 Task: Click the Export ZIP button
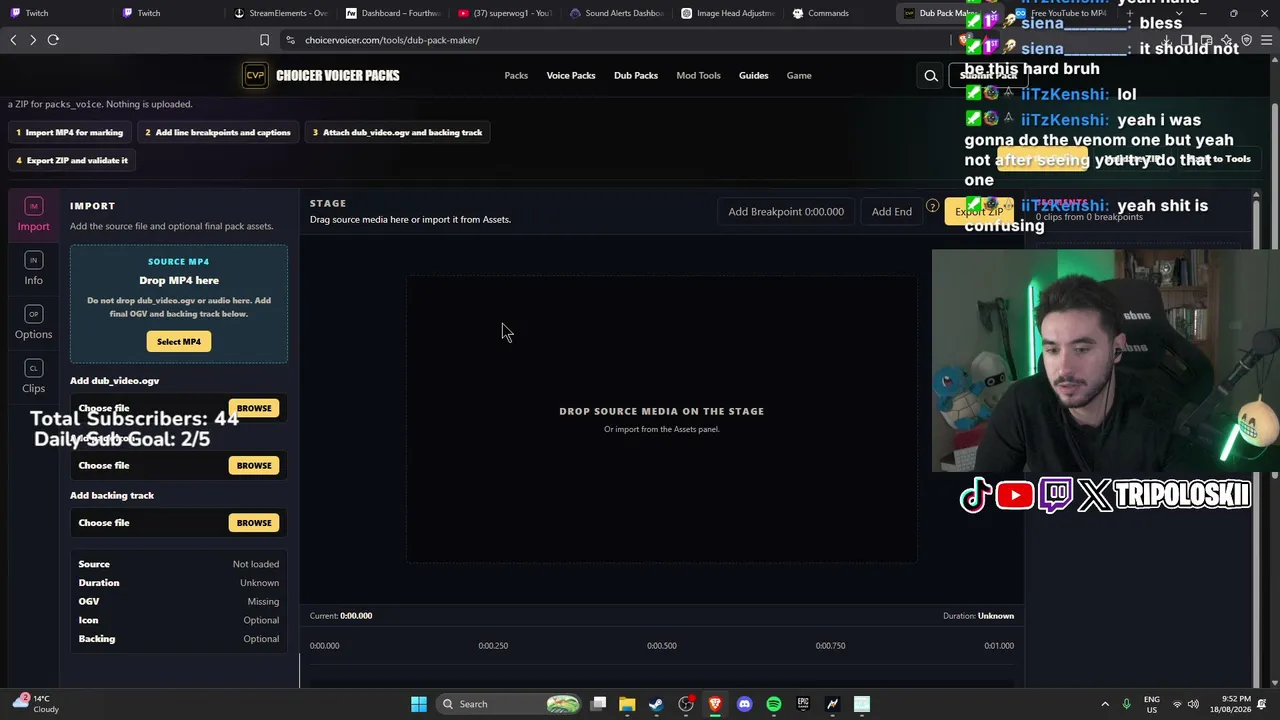click(x=979, y=211)
